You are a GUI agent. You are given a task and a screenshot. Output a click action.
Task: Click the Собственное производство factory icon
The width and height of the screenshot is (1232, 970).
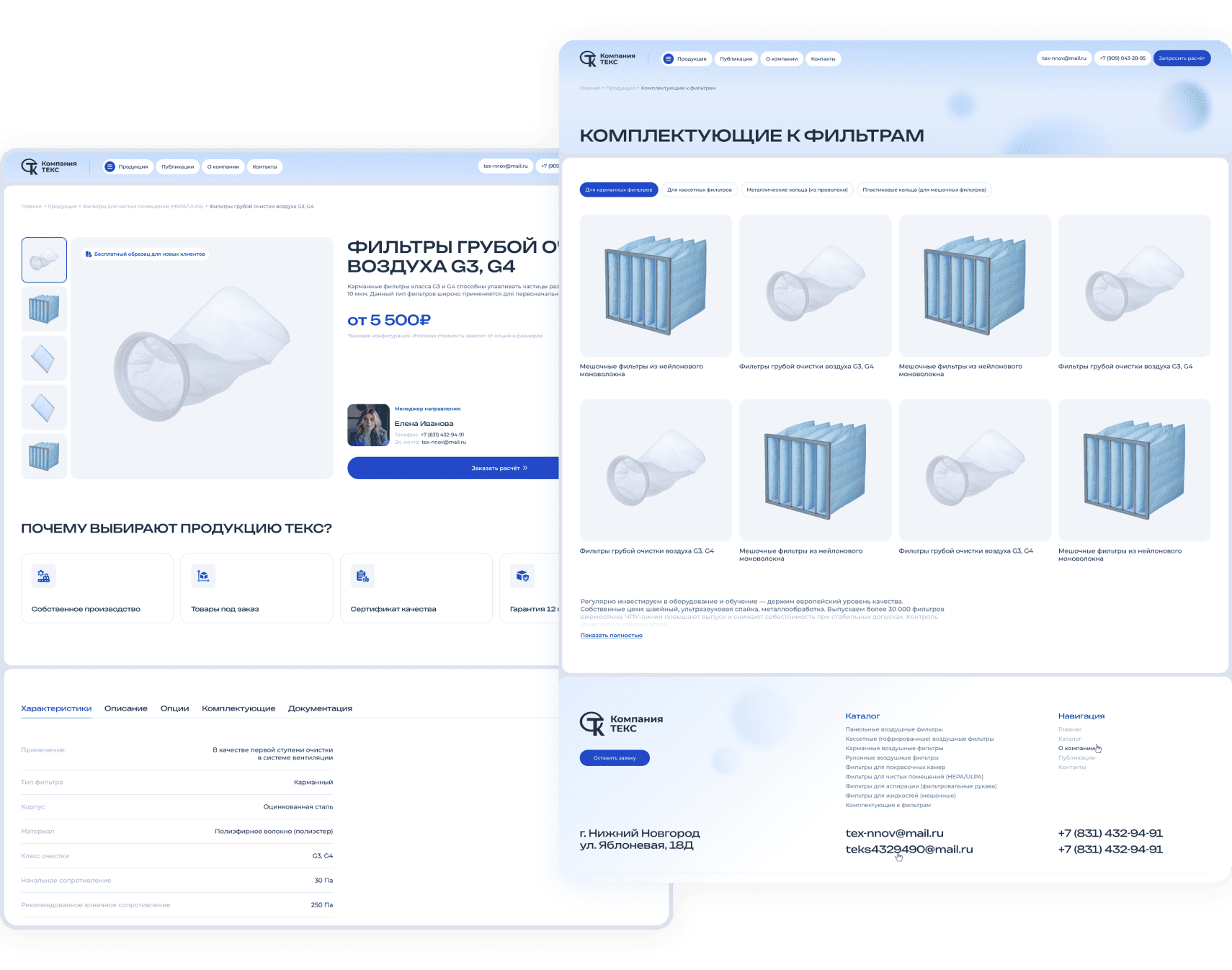[44, 576]
